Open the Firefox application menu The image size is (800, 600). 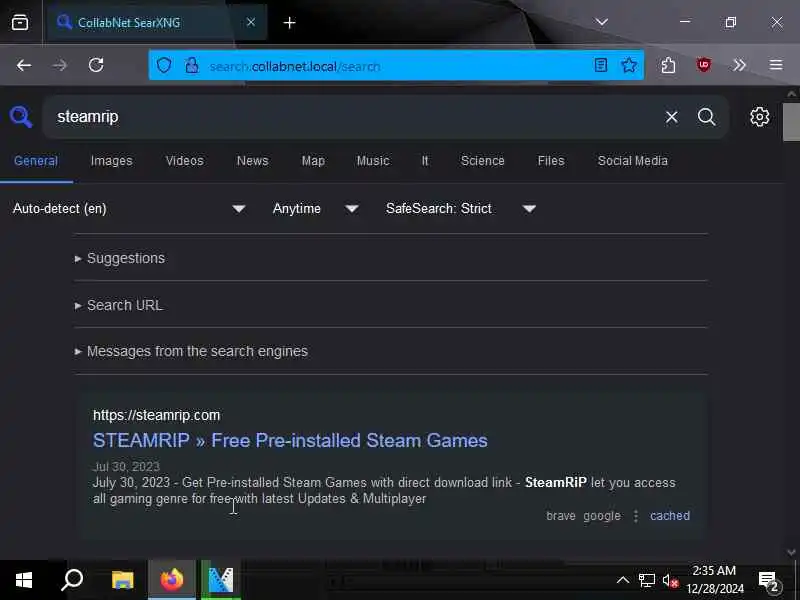click(x=776, y=65)
